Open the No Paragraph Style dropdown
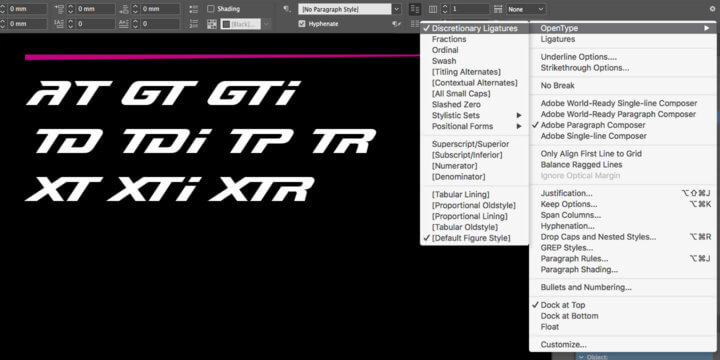 [x=396, y=9]
